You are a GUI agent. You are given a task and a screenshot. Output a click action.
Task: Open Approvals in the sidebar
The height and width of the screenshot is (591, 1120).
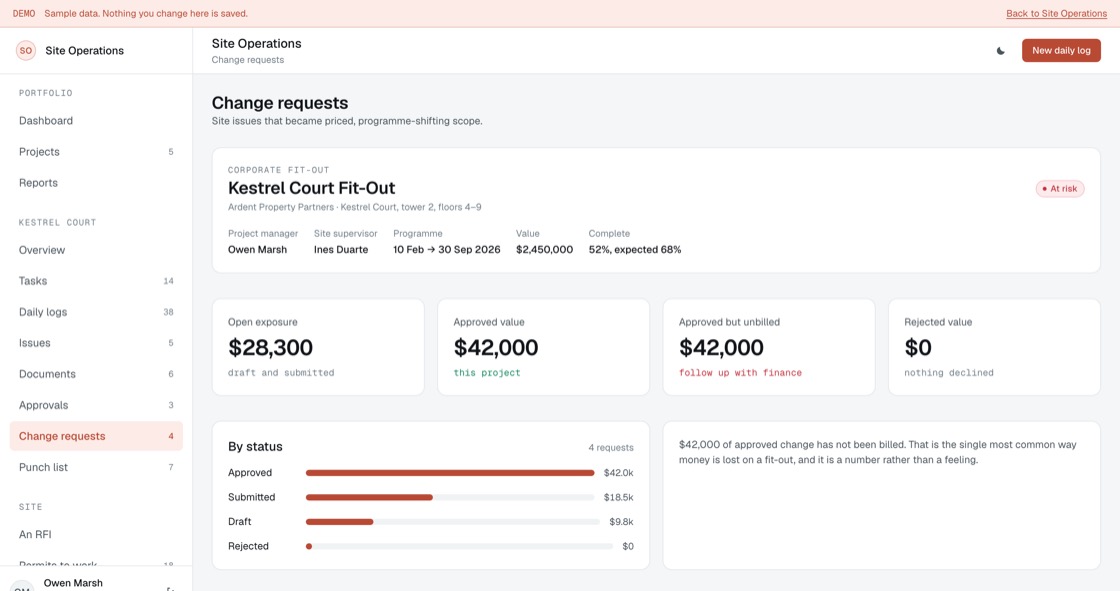96,405
